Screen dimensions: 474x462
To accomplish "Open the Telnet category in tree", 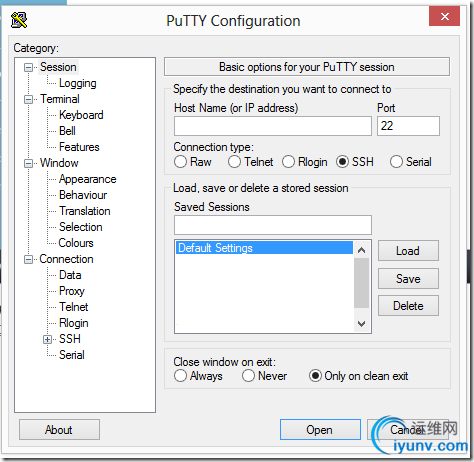I will (74, 307).
